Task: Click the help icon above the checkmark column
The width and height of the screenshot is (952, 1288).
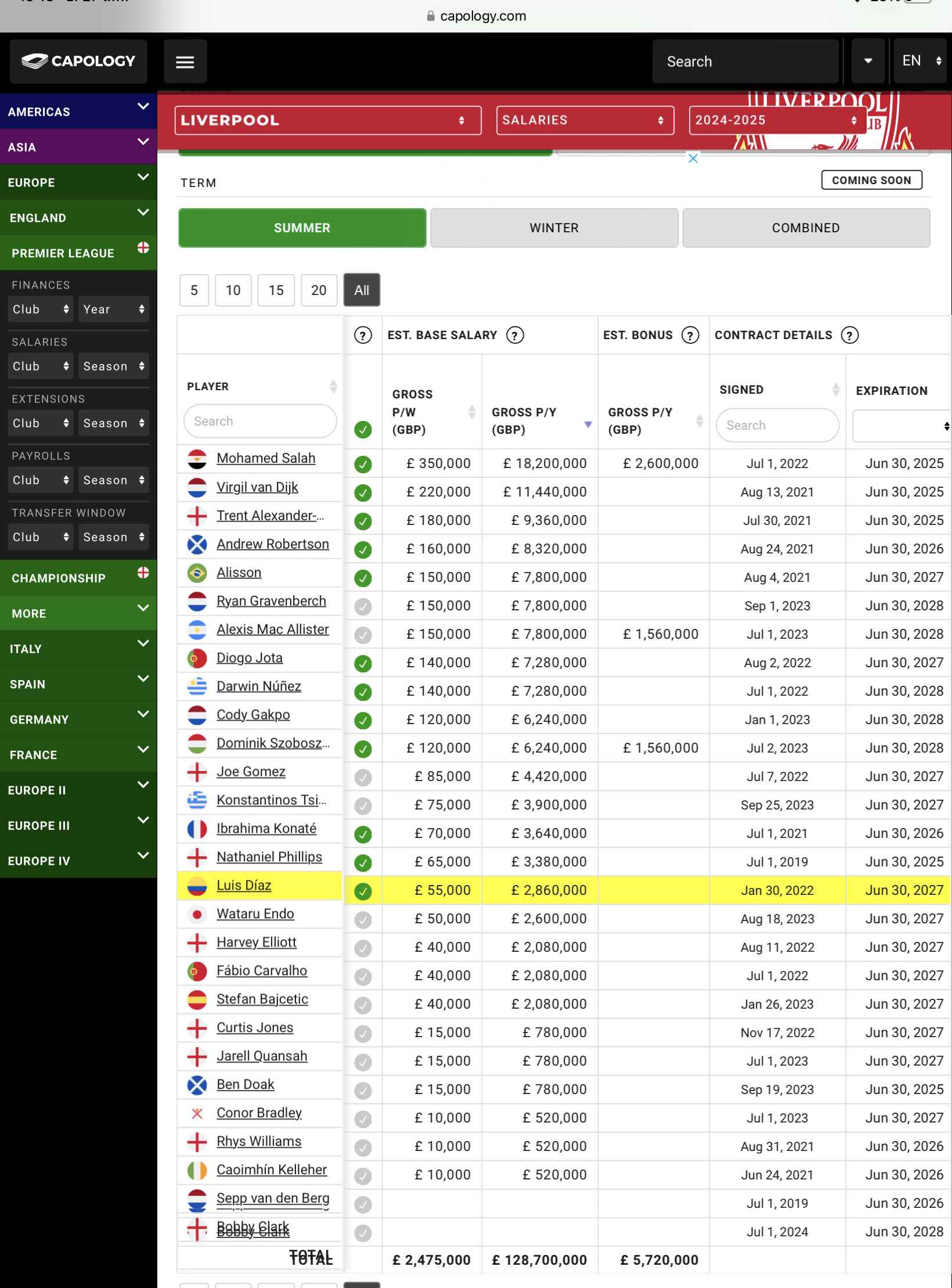Action: pyautogui.click(x=363, y=335)
